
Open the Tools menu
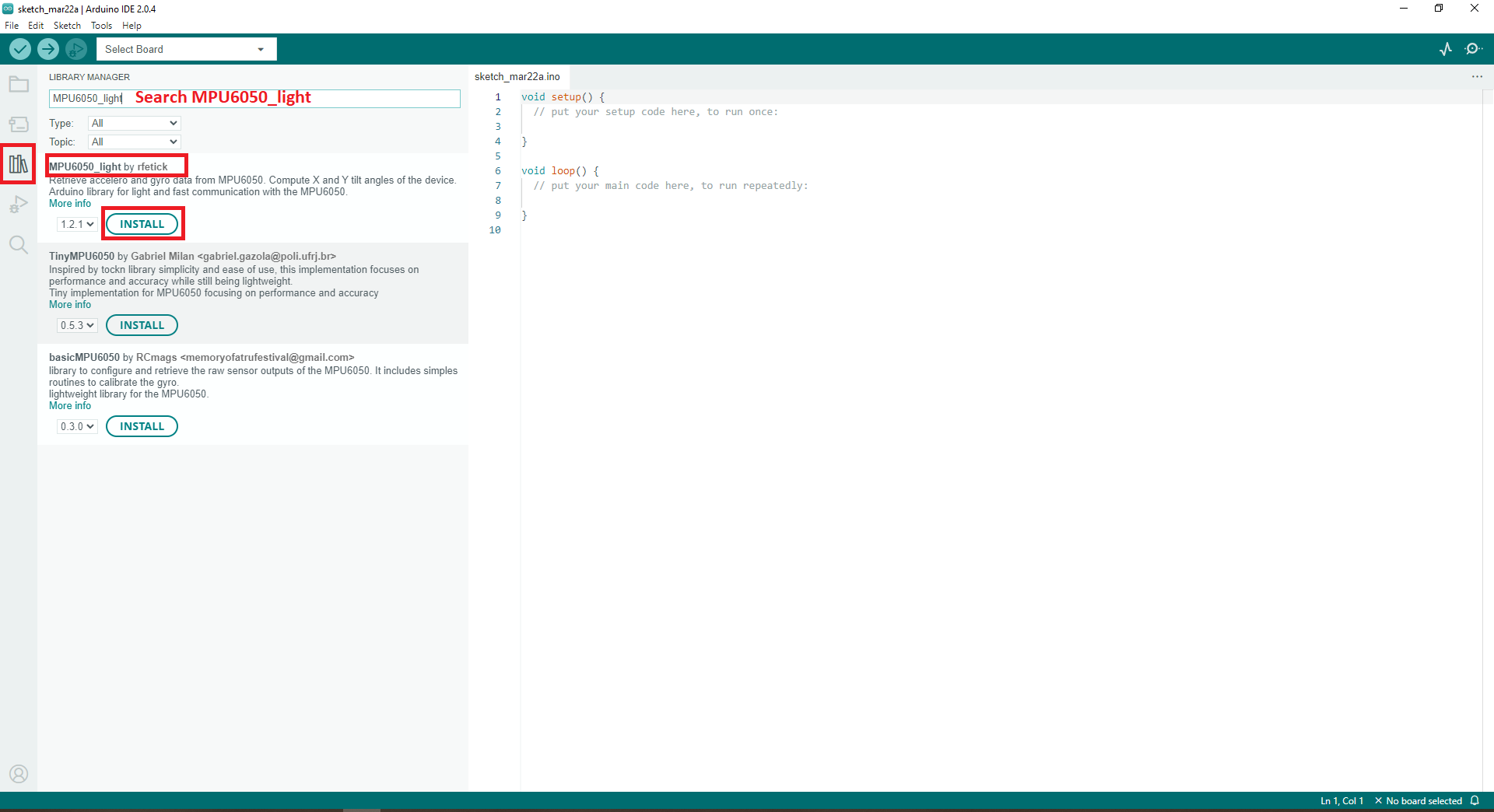(101, 25)
